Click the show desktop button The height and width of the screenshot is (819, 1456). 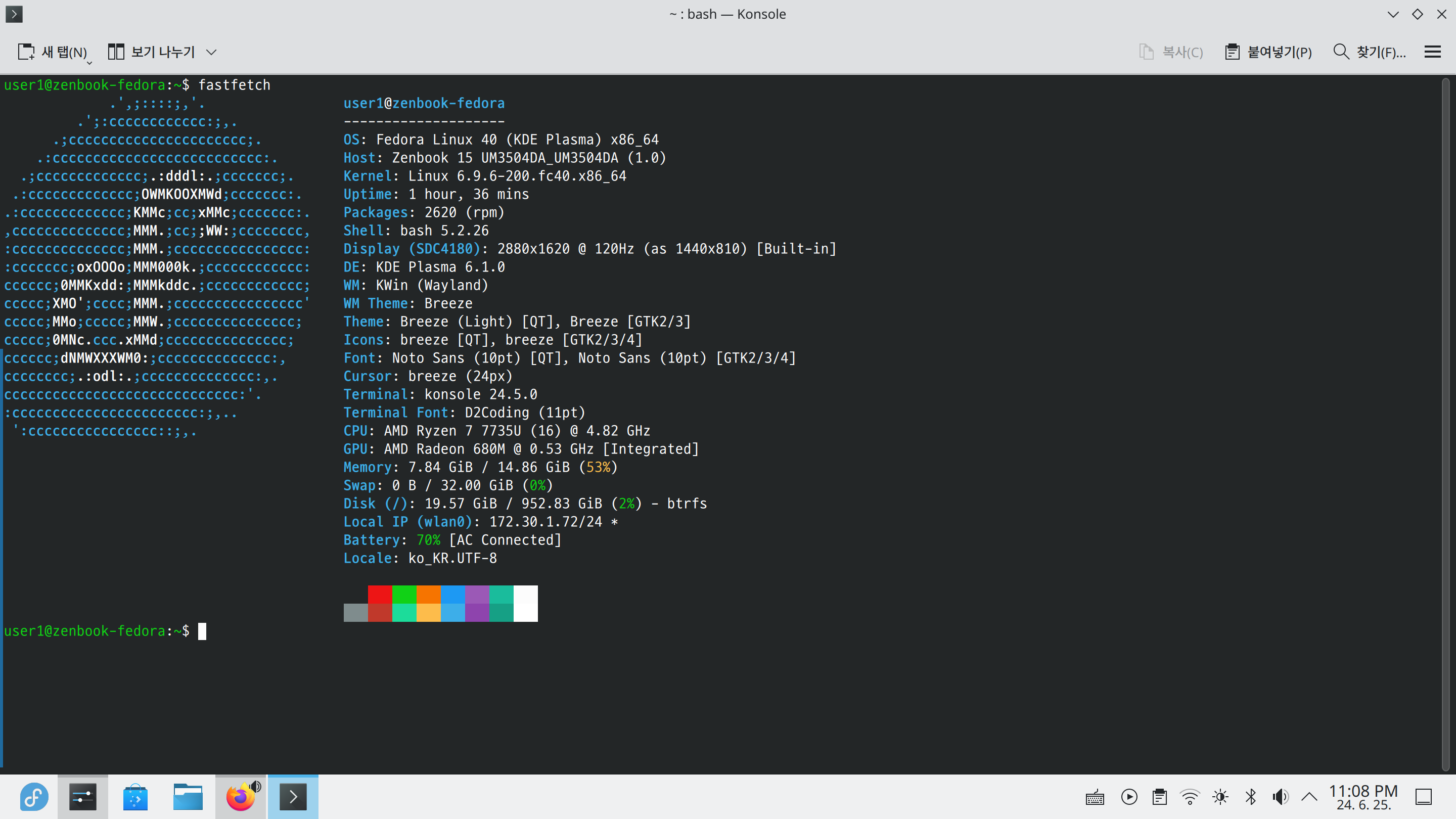pyautogui.click(x=1423, y=797)
